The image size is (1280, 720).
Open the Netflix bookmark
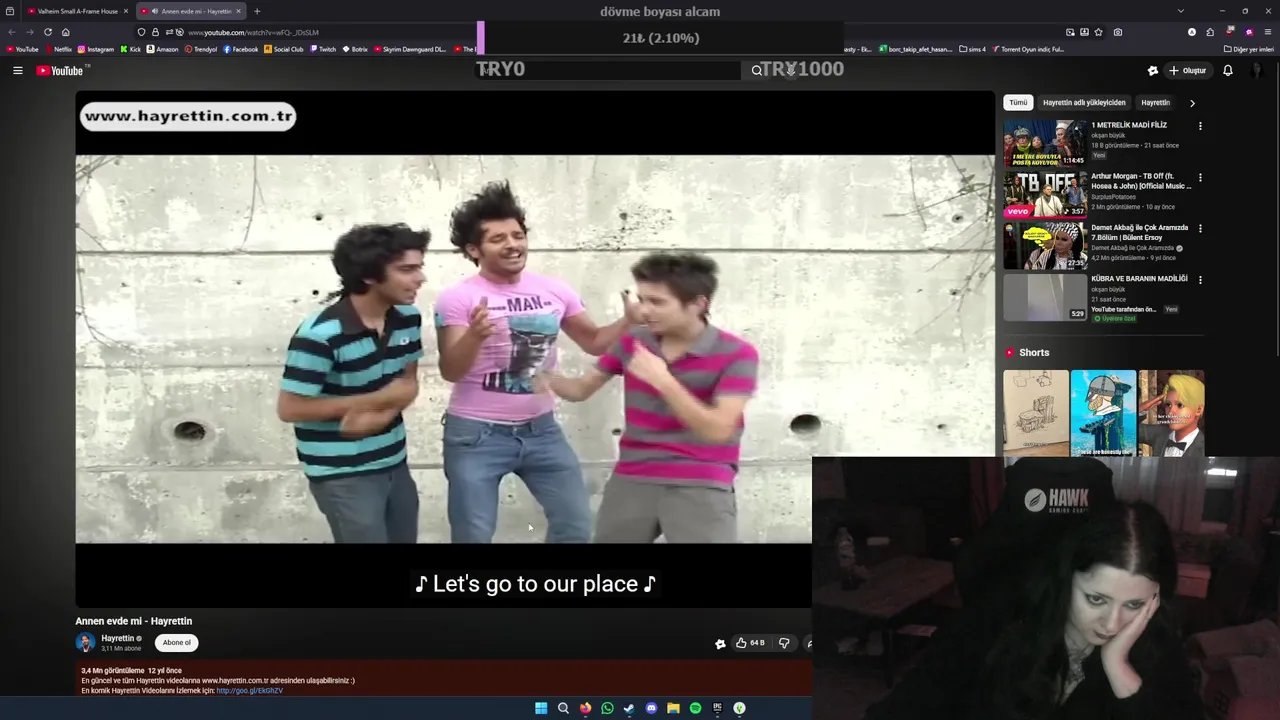59,49
